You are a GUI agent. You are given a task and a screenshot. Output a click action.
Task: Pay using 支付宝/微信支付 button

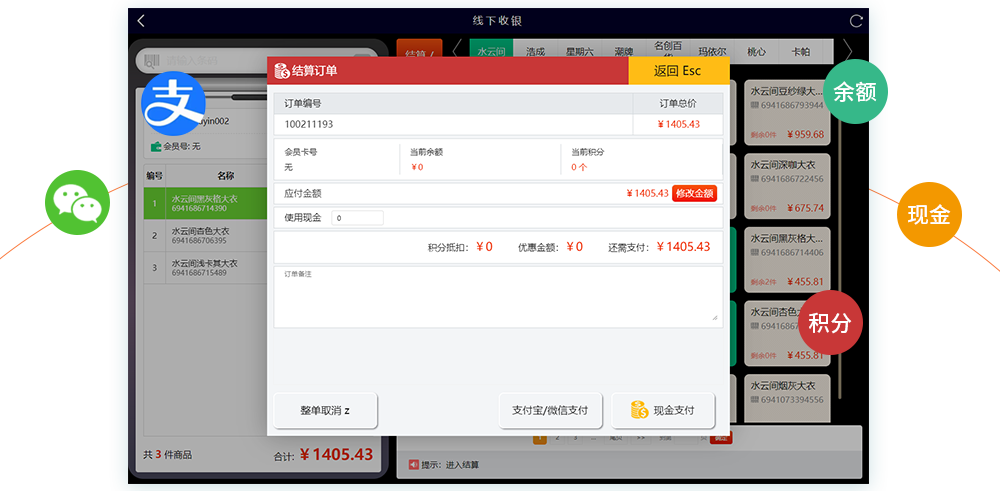click(x=550, y=410)
